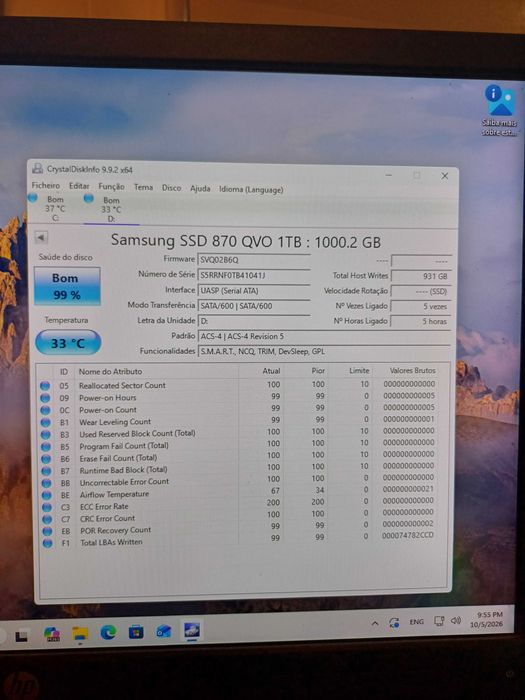Open File Explorer from the taskbar
This screenshot has height=700, width=525.
coord(80,633)
